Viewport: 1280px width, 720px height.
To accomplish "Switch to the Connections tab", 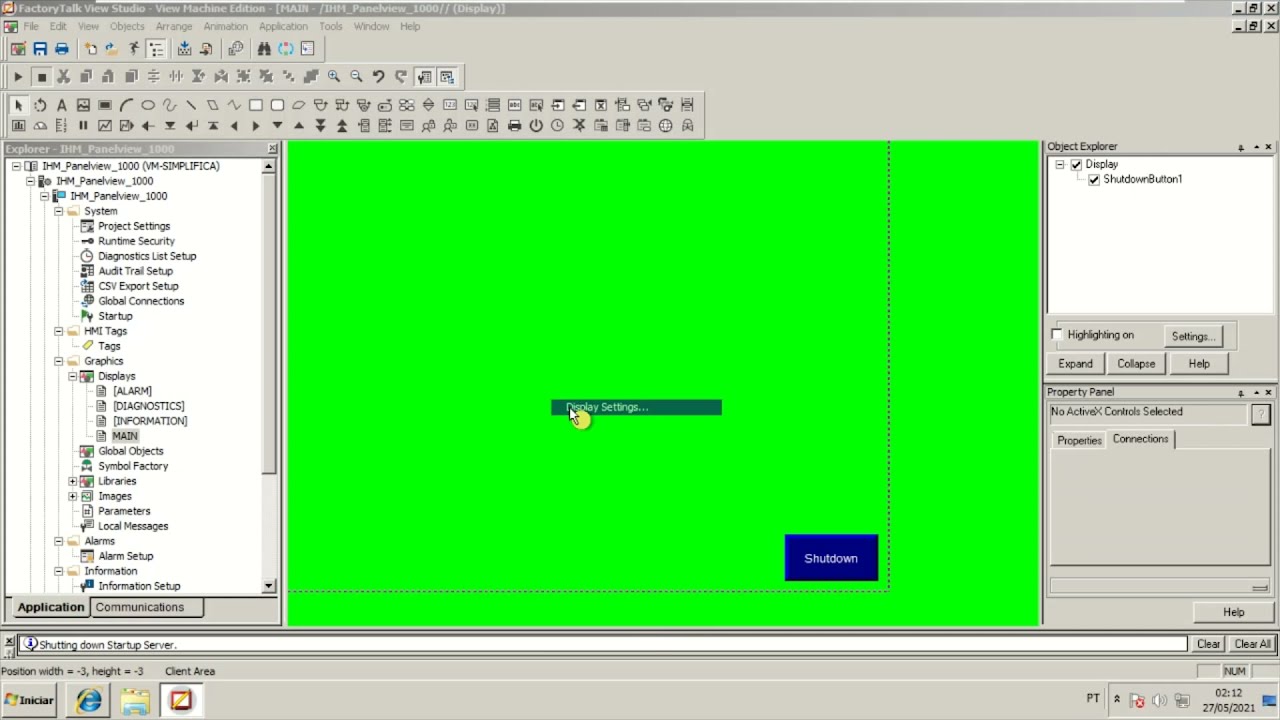I will [1140, 439].
